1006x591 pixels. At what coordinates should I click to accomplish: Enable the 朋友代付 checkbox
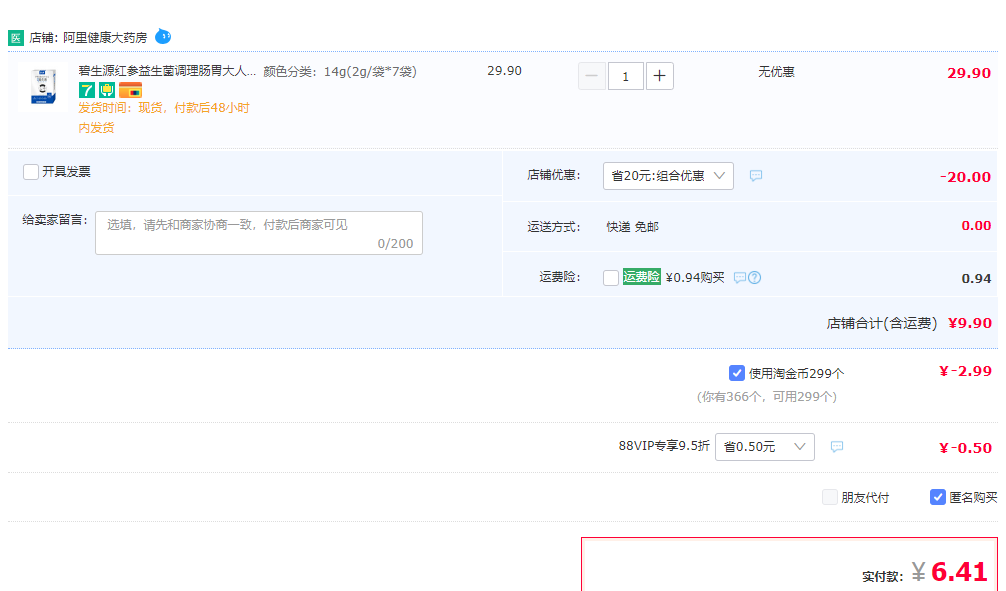830,497
